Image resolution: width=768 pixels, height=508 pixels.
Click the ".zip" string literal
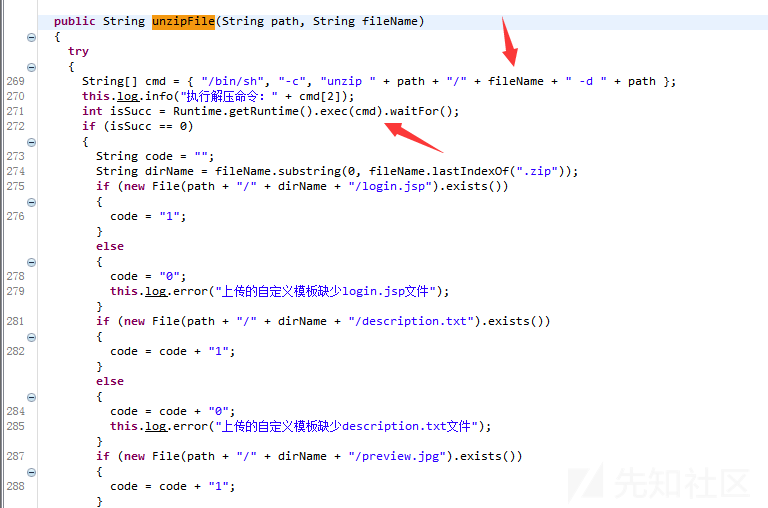point(537,171)
